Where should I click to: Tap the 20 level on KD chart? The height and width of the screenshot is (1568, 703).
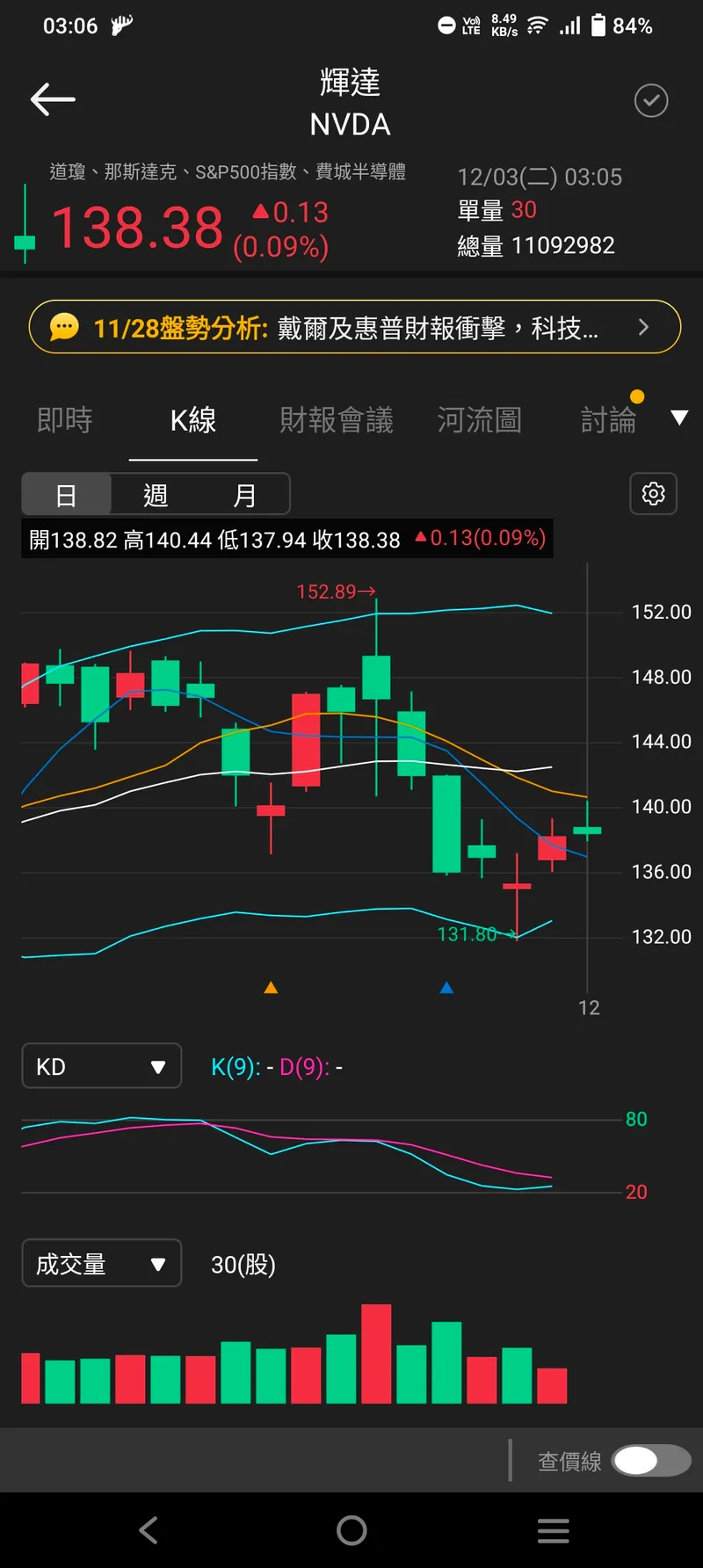636,1192
